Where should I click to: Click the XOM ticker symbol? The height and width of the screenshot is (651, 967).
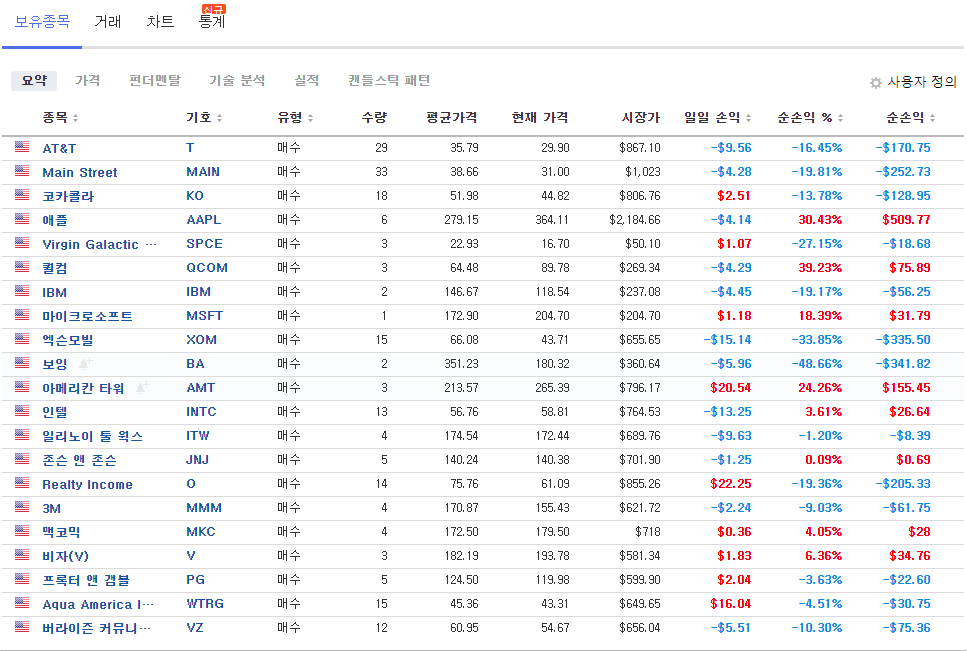202,340
